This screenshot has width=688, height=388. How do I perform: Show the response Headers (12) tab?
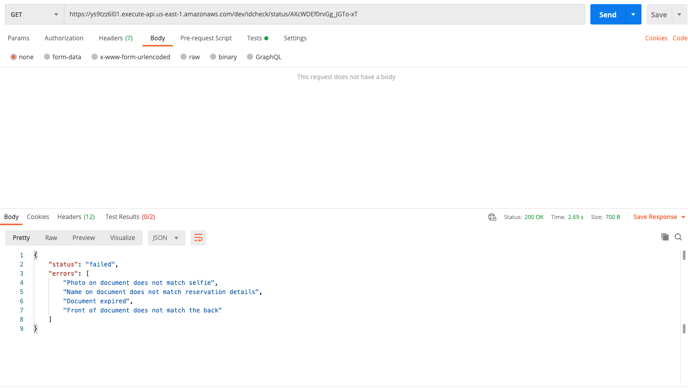click(x=76, y=217)
